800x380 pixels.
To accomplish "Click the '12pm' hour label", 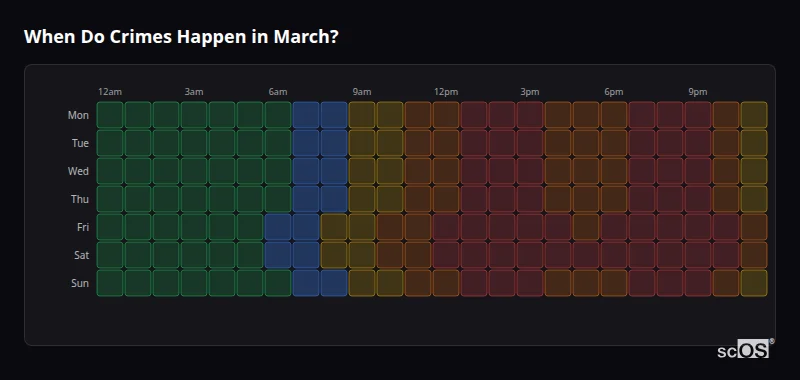I will [446, 92].
